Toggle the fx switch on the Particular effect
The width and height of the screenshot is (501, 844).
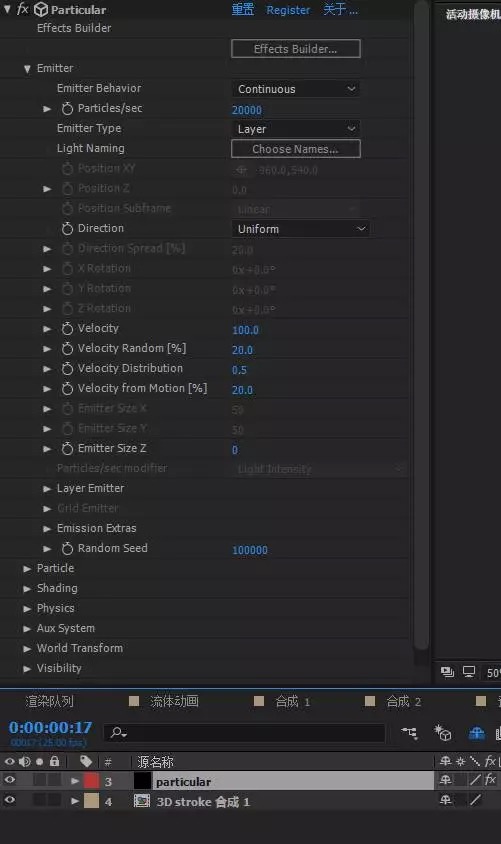[23, 9]
